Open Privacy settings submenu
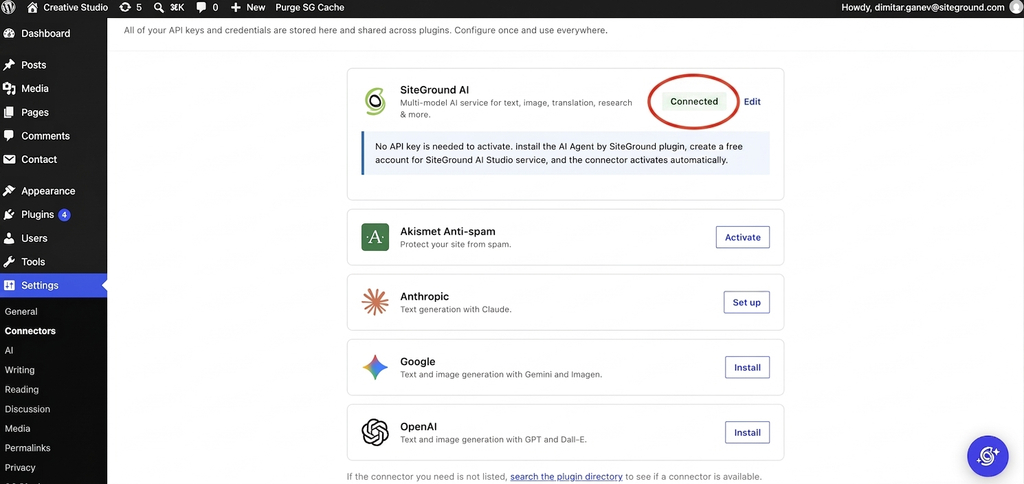 20,468
